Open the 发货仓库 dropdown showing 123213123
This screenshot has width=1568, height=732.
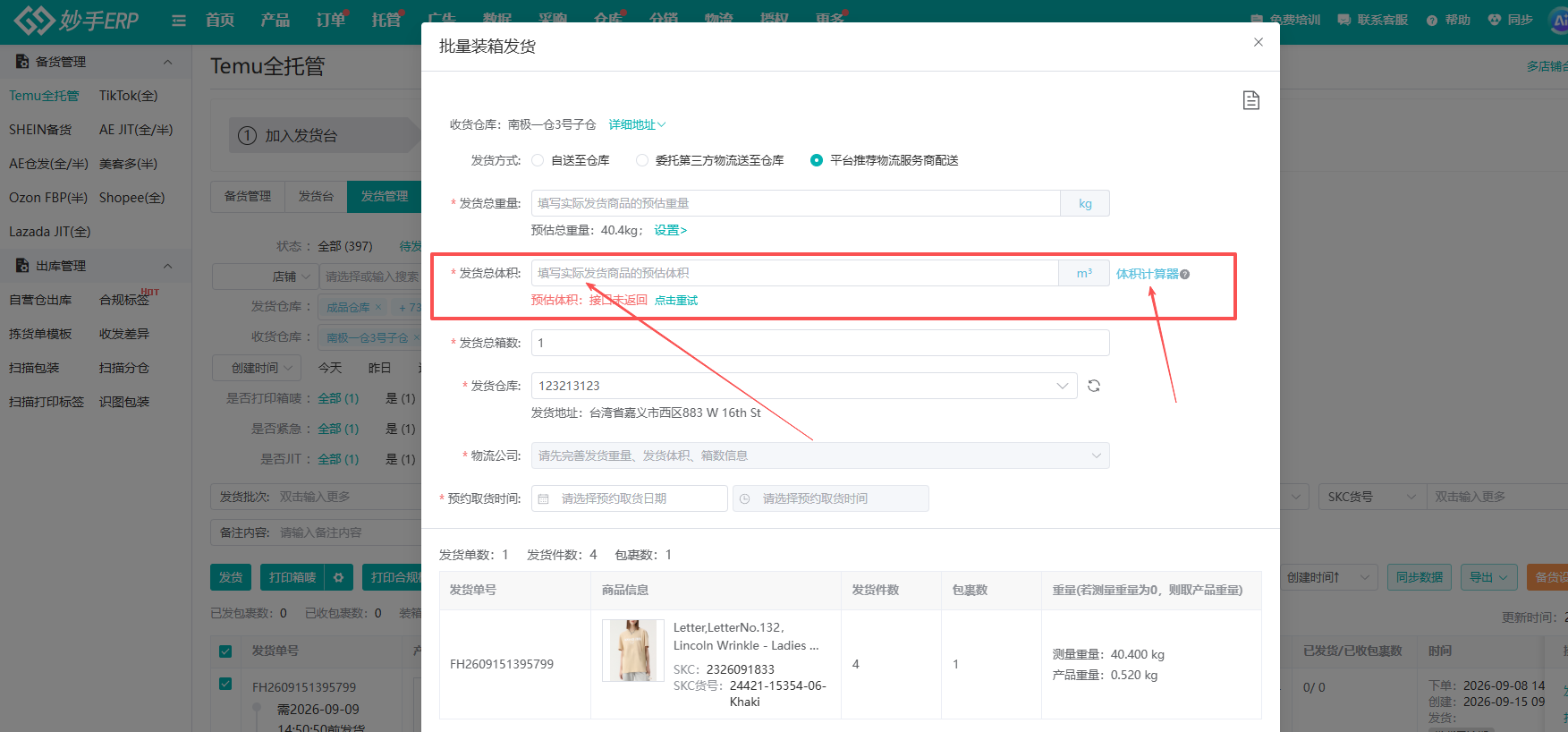point(804,386)
